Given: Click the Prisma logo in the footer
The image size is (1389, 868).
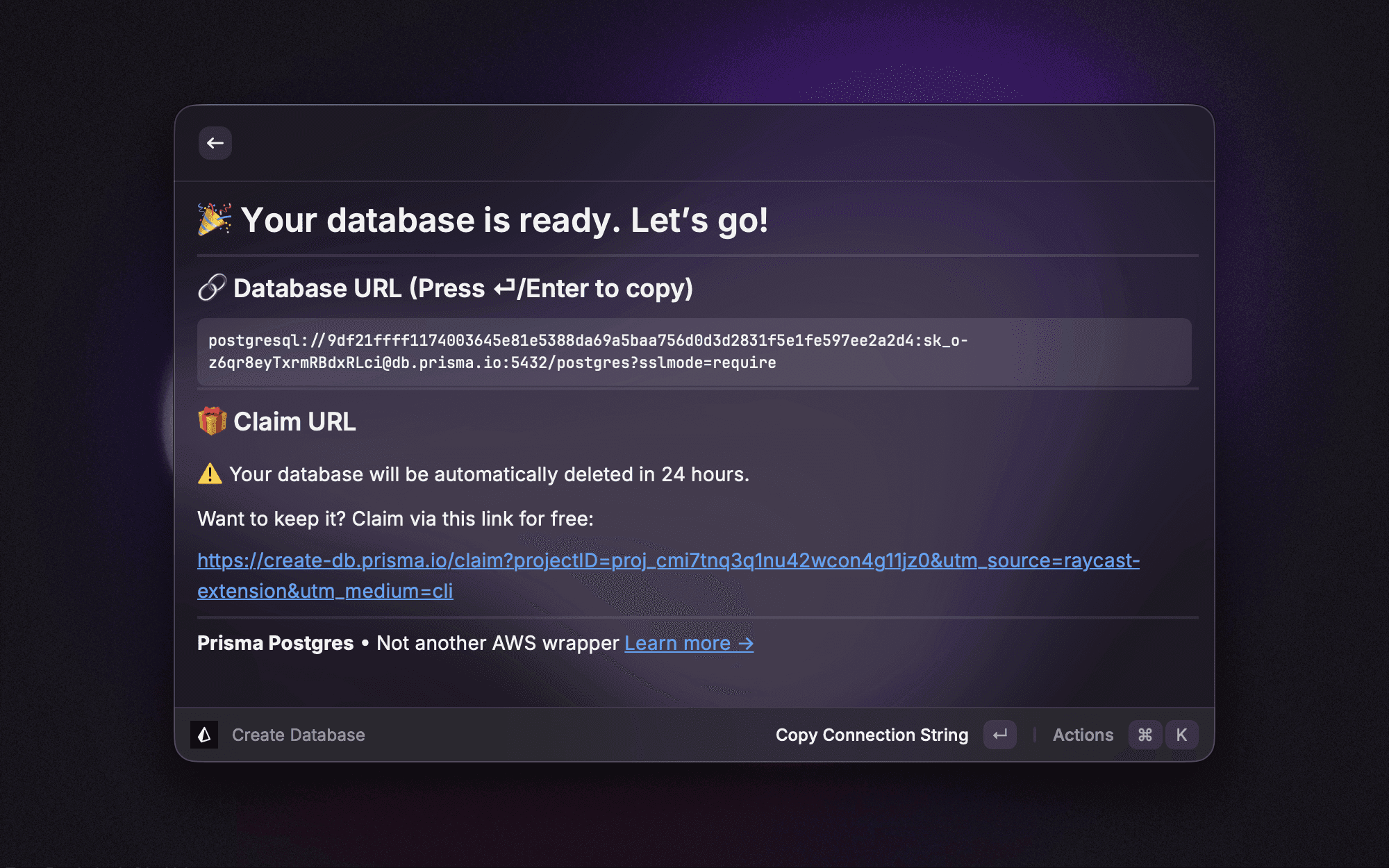Looking at the screenshot, I should tap(204, 735).
